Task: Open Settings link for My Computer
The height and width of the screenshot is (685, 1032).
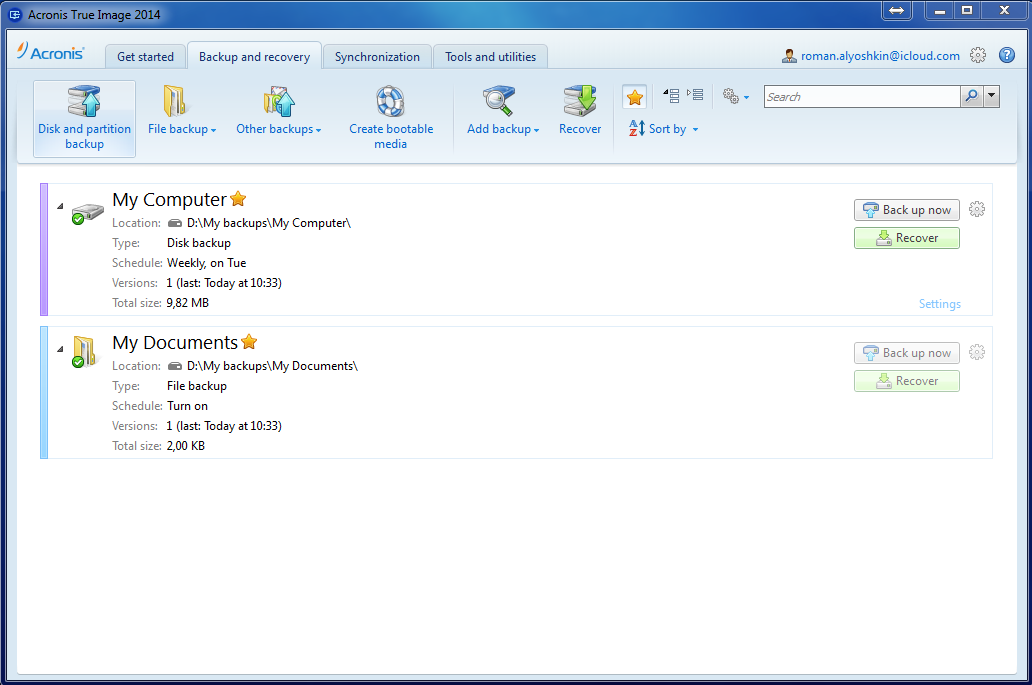Action: 939,303
